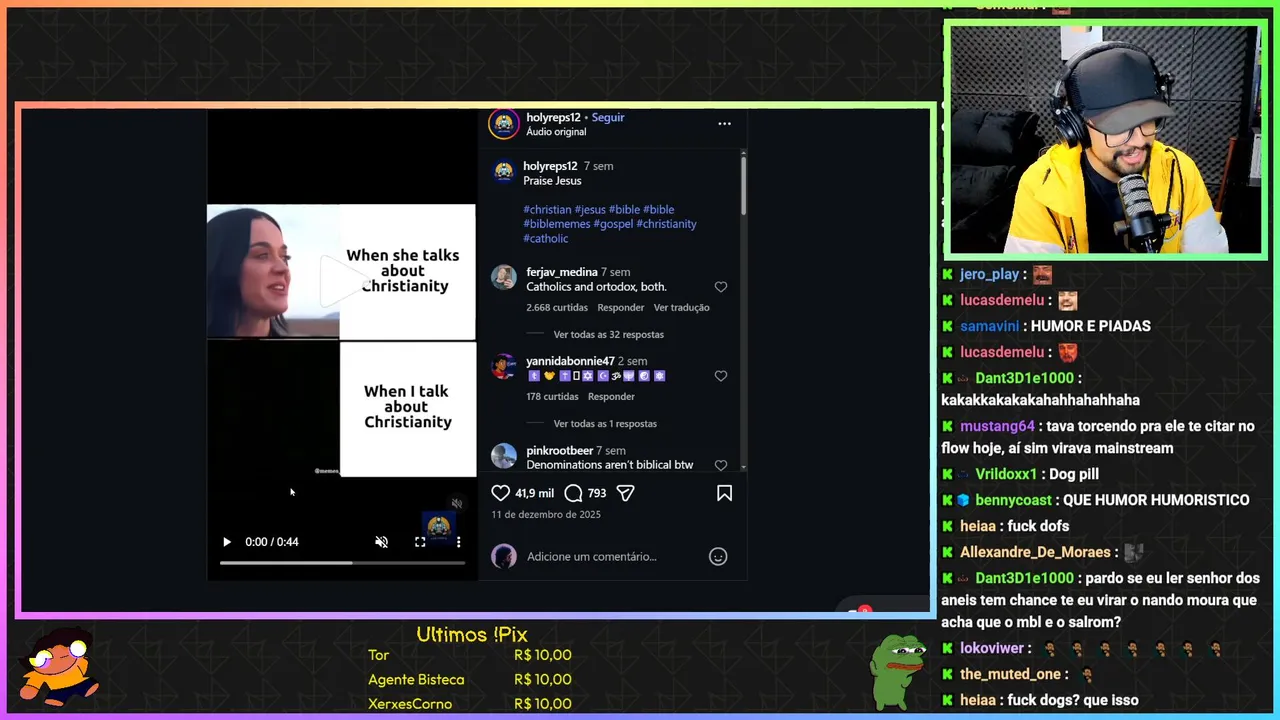This screenshot has width=1280, height=720.
Task: Open the #jesus hashtag
Action: (590, 210)
